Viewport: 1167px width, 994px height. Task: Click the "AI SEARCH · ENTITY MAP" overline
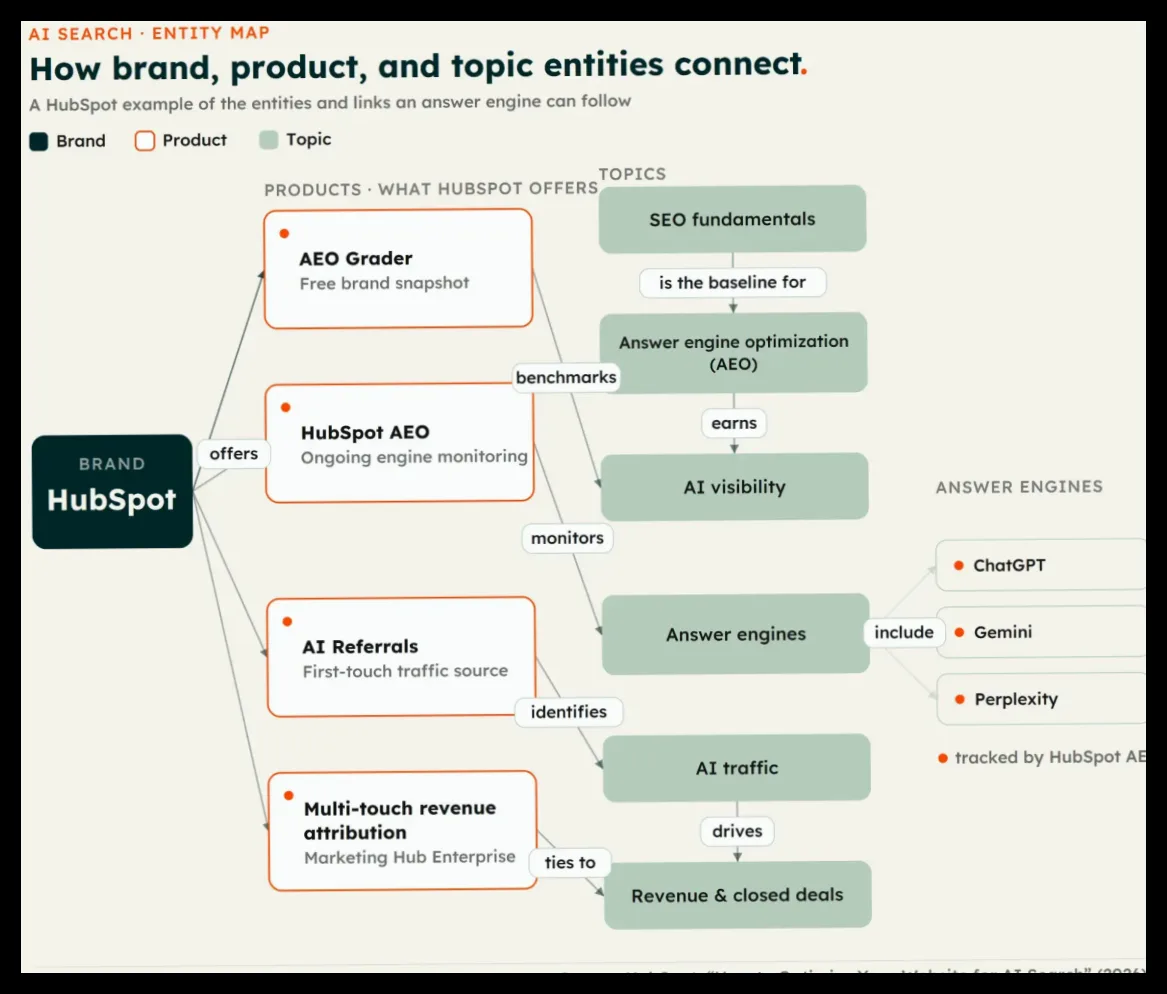(x=149, y=33)
